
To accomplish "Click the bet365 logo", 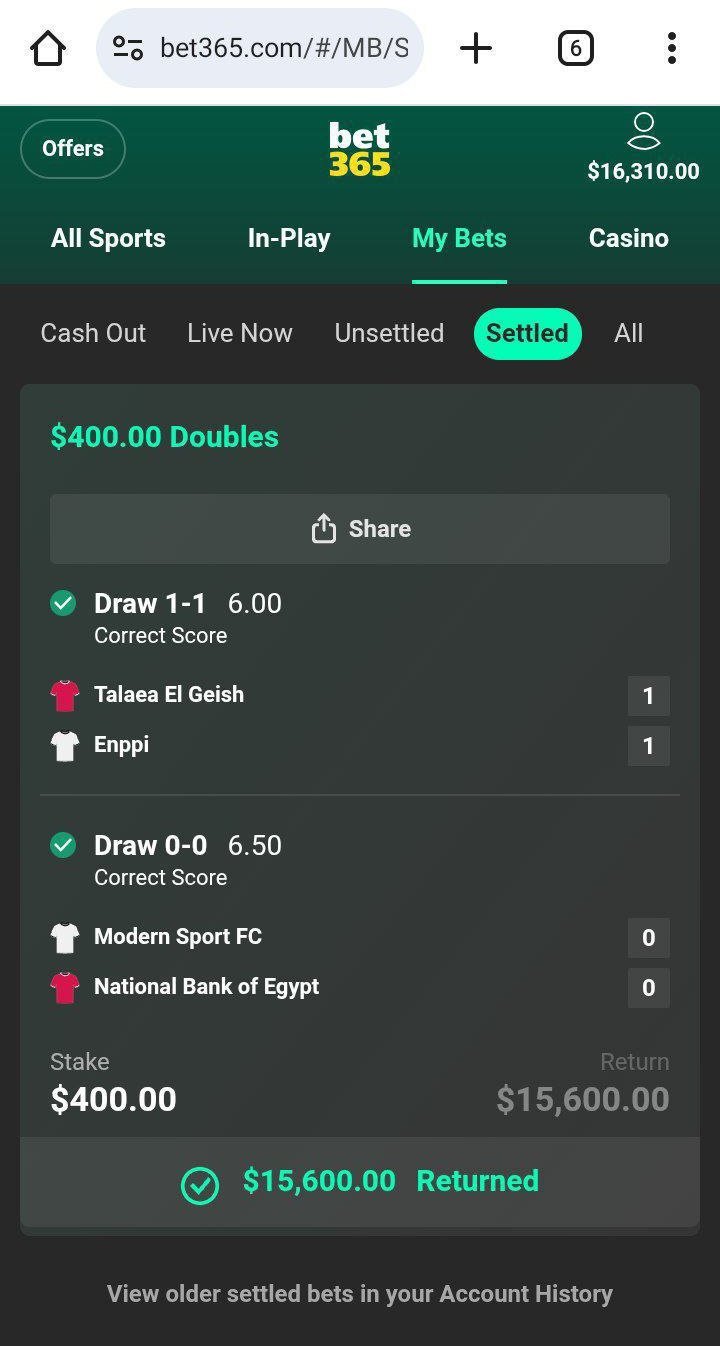I will tap(360, 150).
